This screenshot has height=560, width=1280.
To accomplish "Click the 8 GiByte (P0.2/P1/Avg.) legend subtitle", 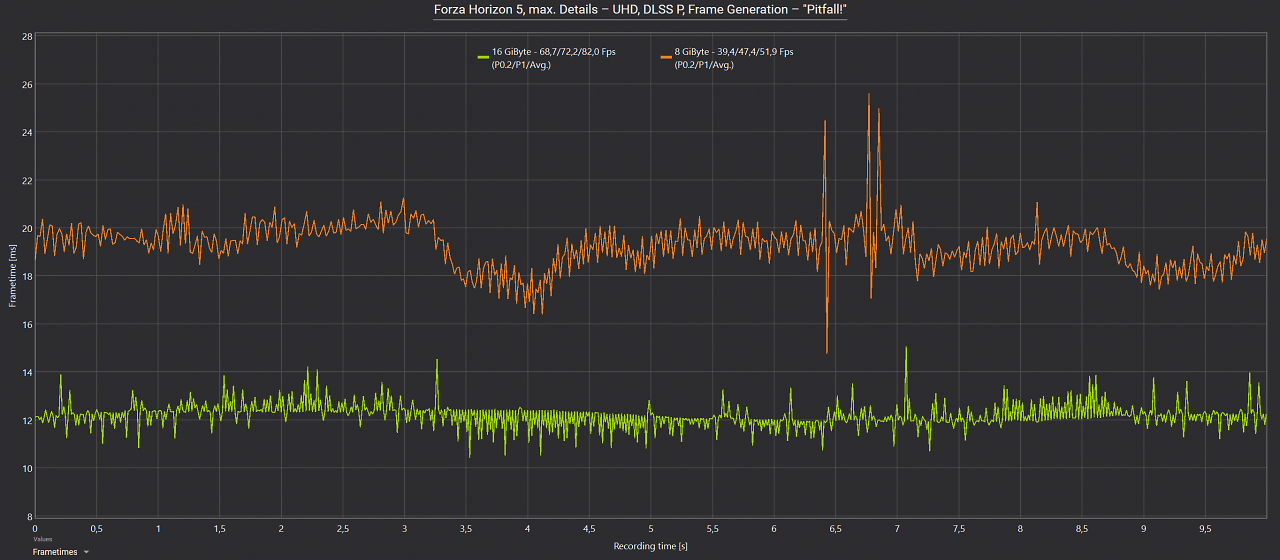I will tap(705, 65).
